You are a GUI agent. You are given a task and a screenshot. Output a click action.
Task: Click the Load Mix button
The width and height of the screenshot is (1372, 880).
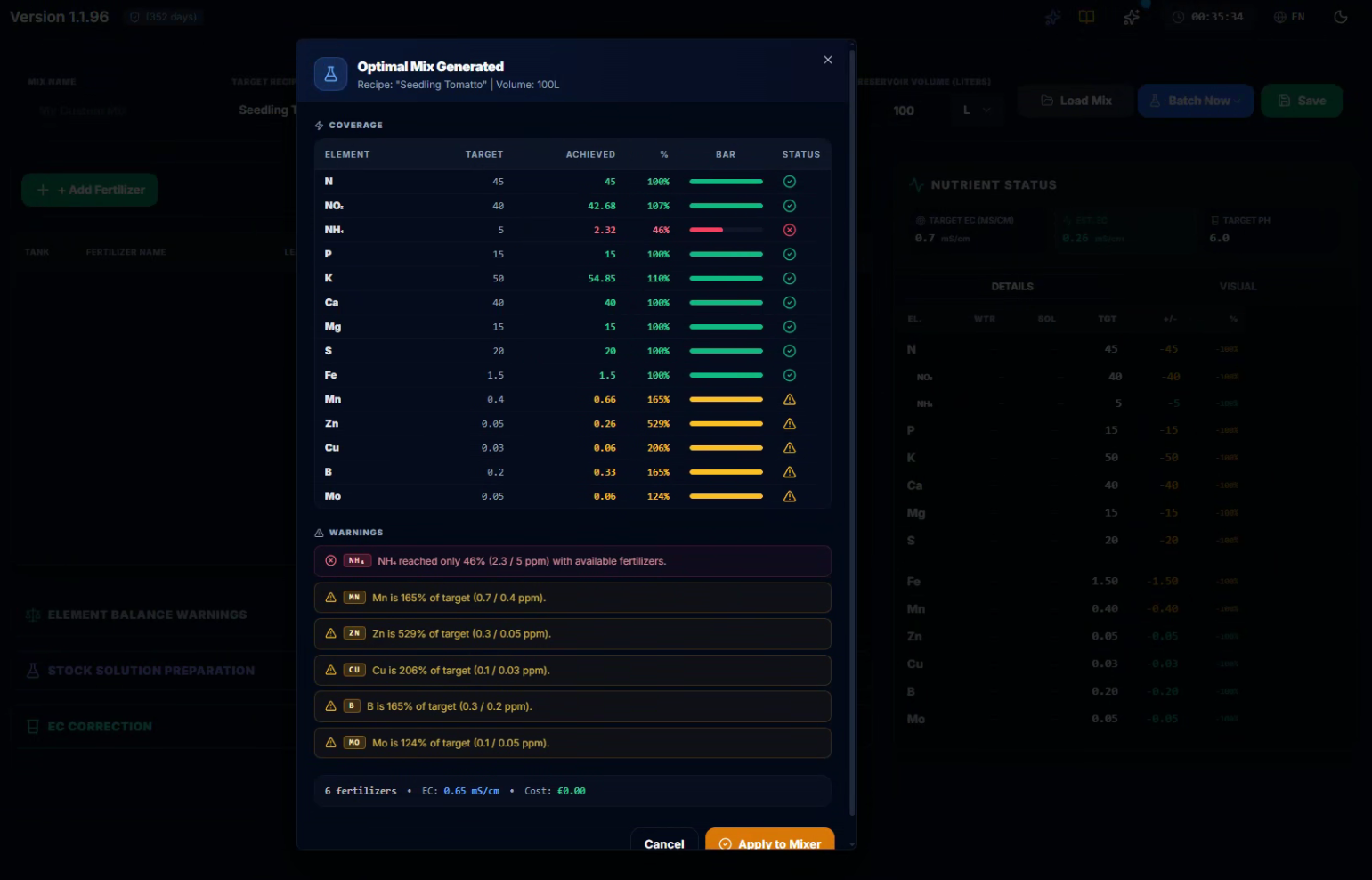(1076, 101)
